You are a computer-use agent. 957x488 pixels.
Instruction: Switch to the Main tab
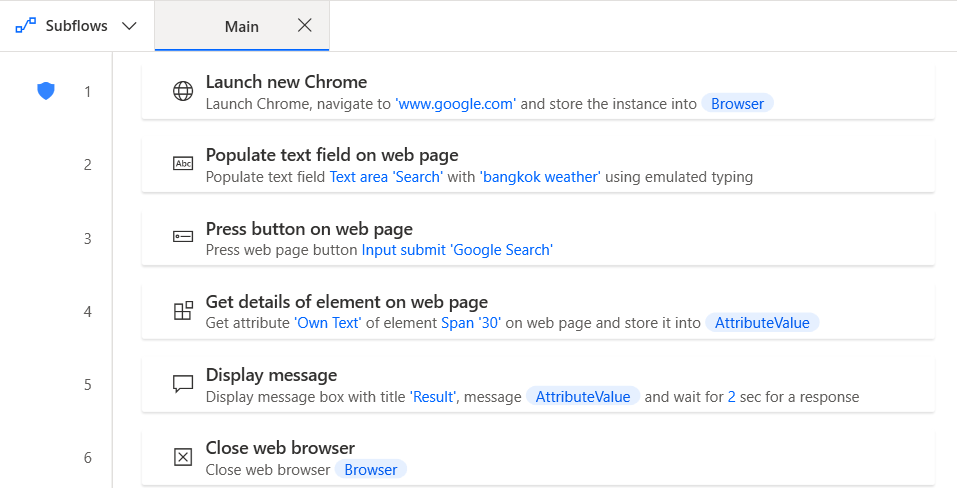(x=241, y=26)
